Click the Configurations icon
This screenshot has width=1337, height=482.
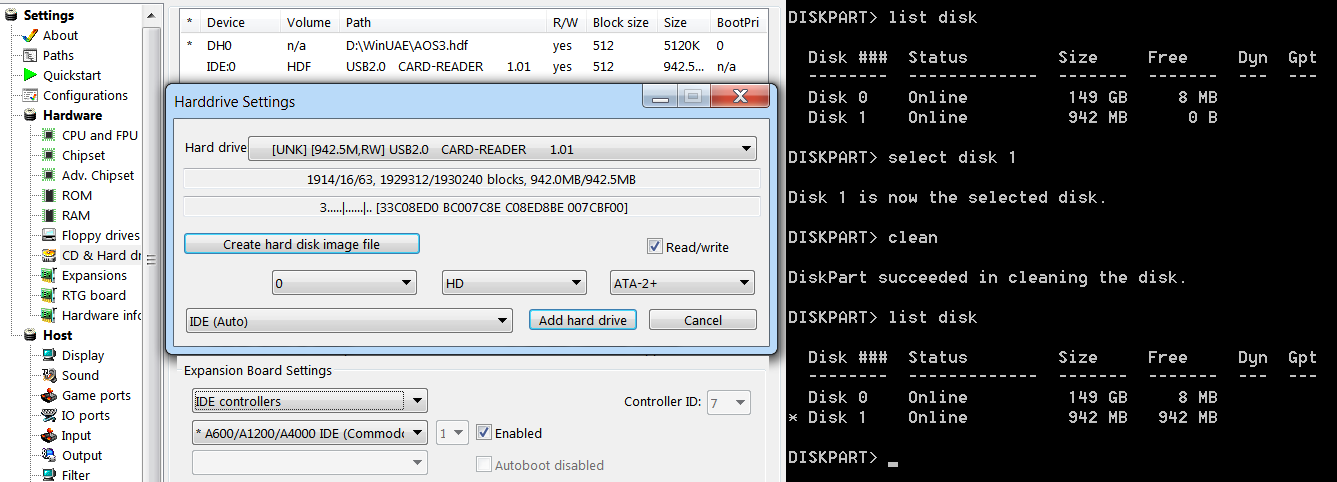point(29,95)
